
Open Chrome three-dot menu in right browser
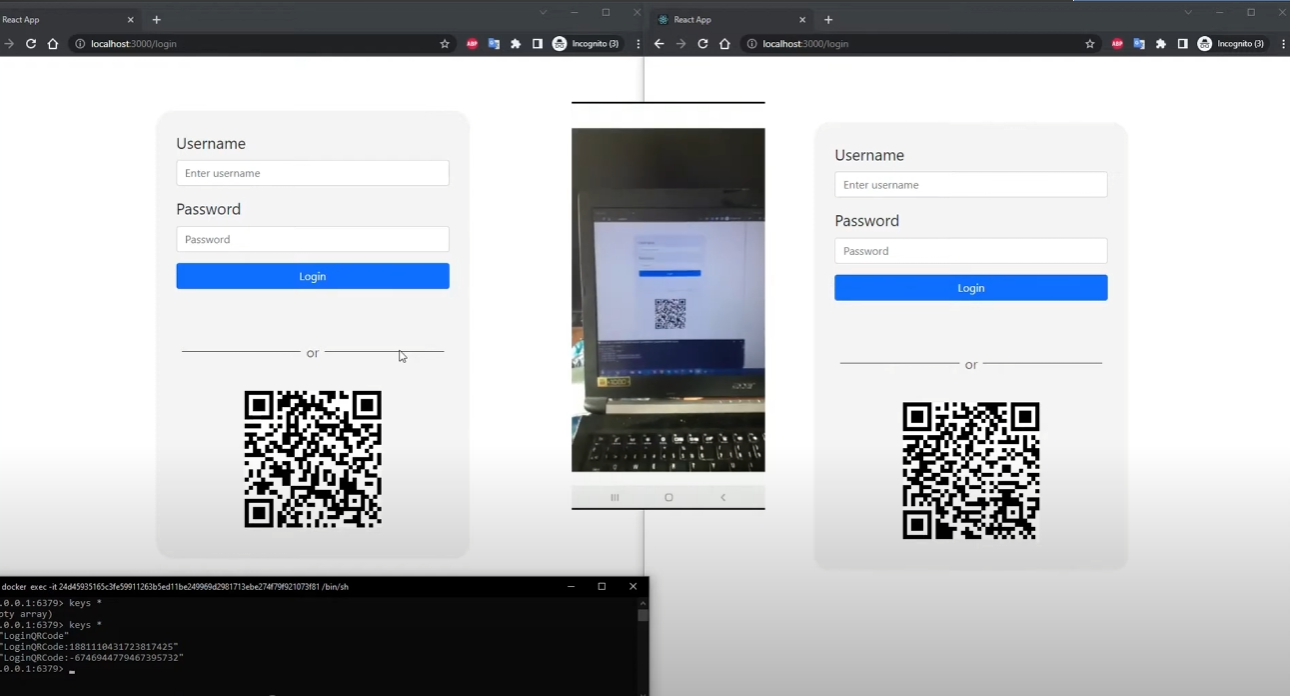point(1283,44)
